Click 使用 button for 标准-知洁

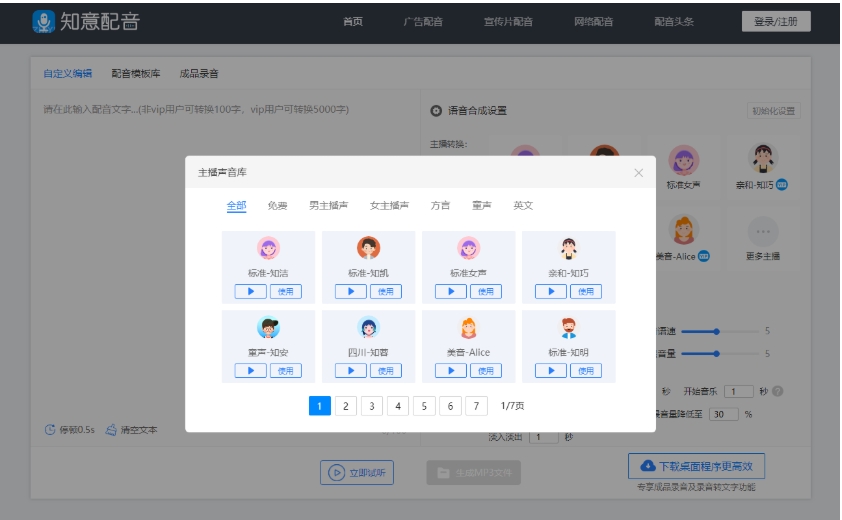pos(286,292)
